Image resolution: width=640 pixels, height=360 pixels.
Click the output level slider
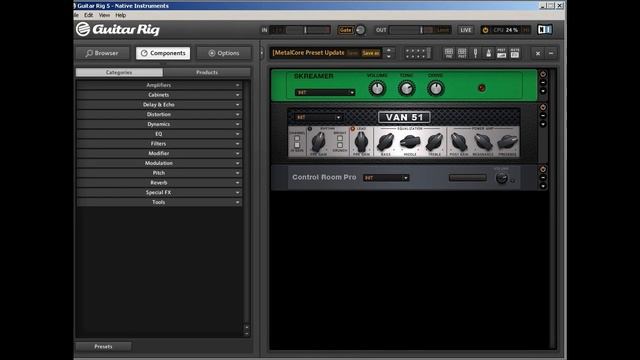[x=419, y=30]
